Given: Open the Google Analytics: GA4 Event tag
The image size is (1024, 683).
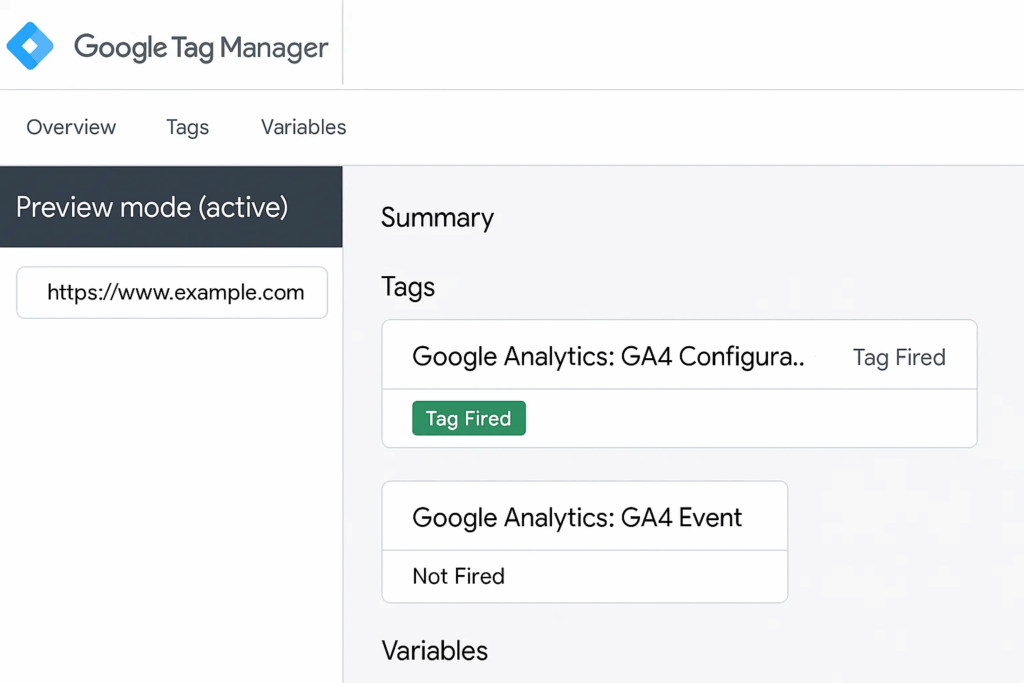Looking at the screenshot, I should tap(577, 517).
